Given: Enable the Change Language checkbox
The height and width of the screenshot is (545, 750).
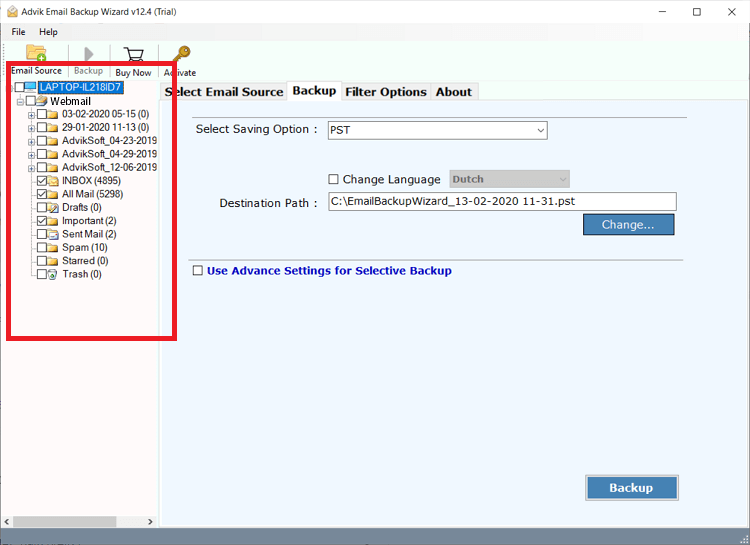Looking at the screenshot, I should [333, 179].
